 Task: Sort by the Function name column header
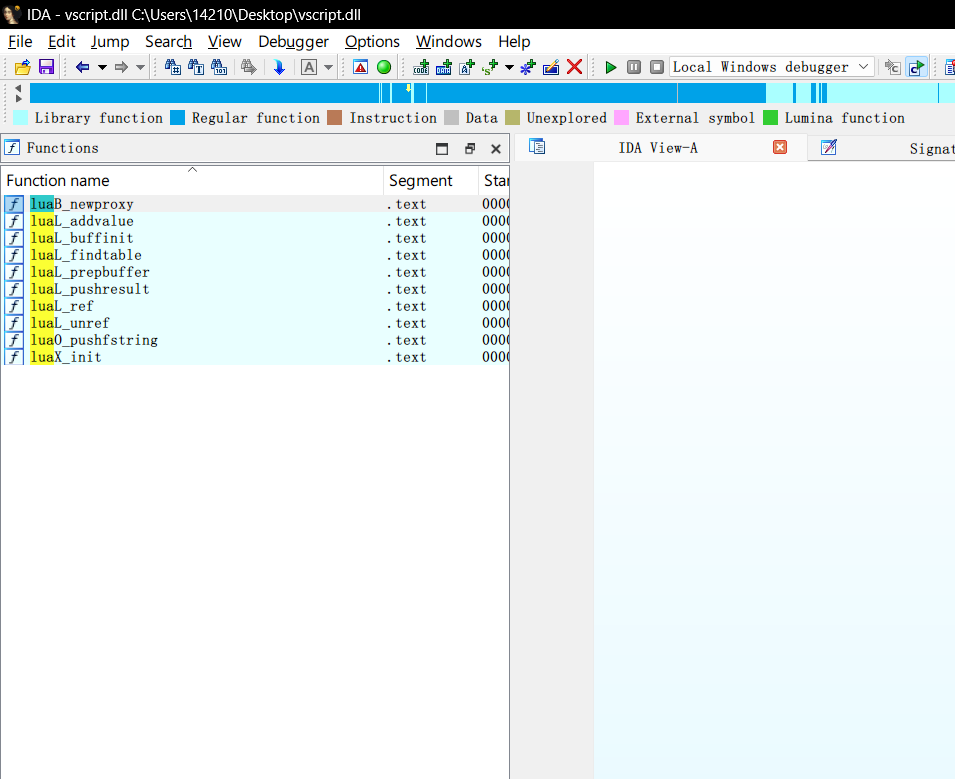click(x=192, y=180)
